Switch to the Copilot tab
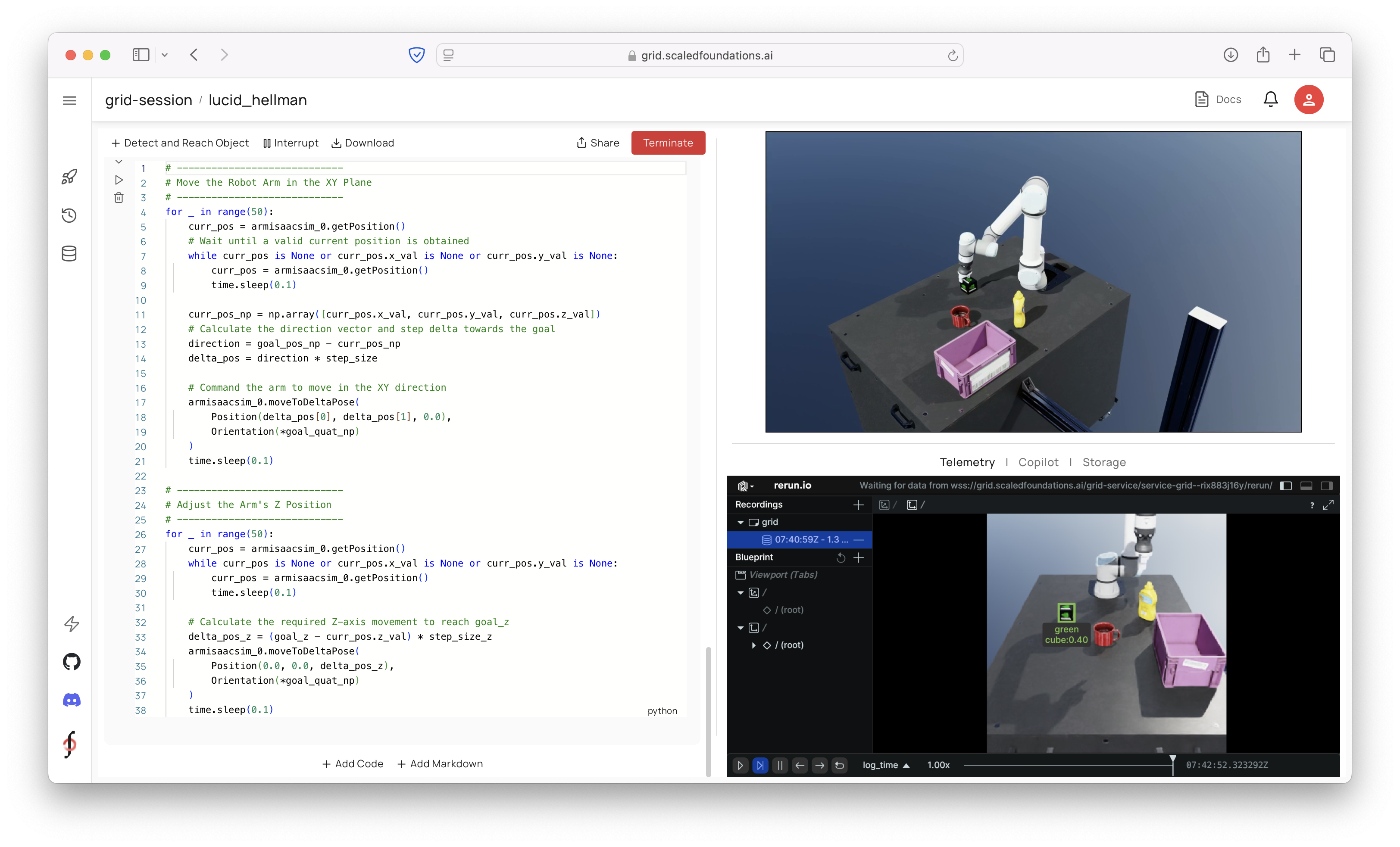Image resolution: width=1400 pixels, height=847 pixels. [x=1039, y=462]
